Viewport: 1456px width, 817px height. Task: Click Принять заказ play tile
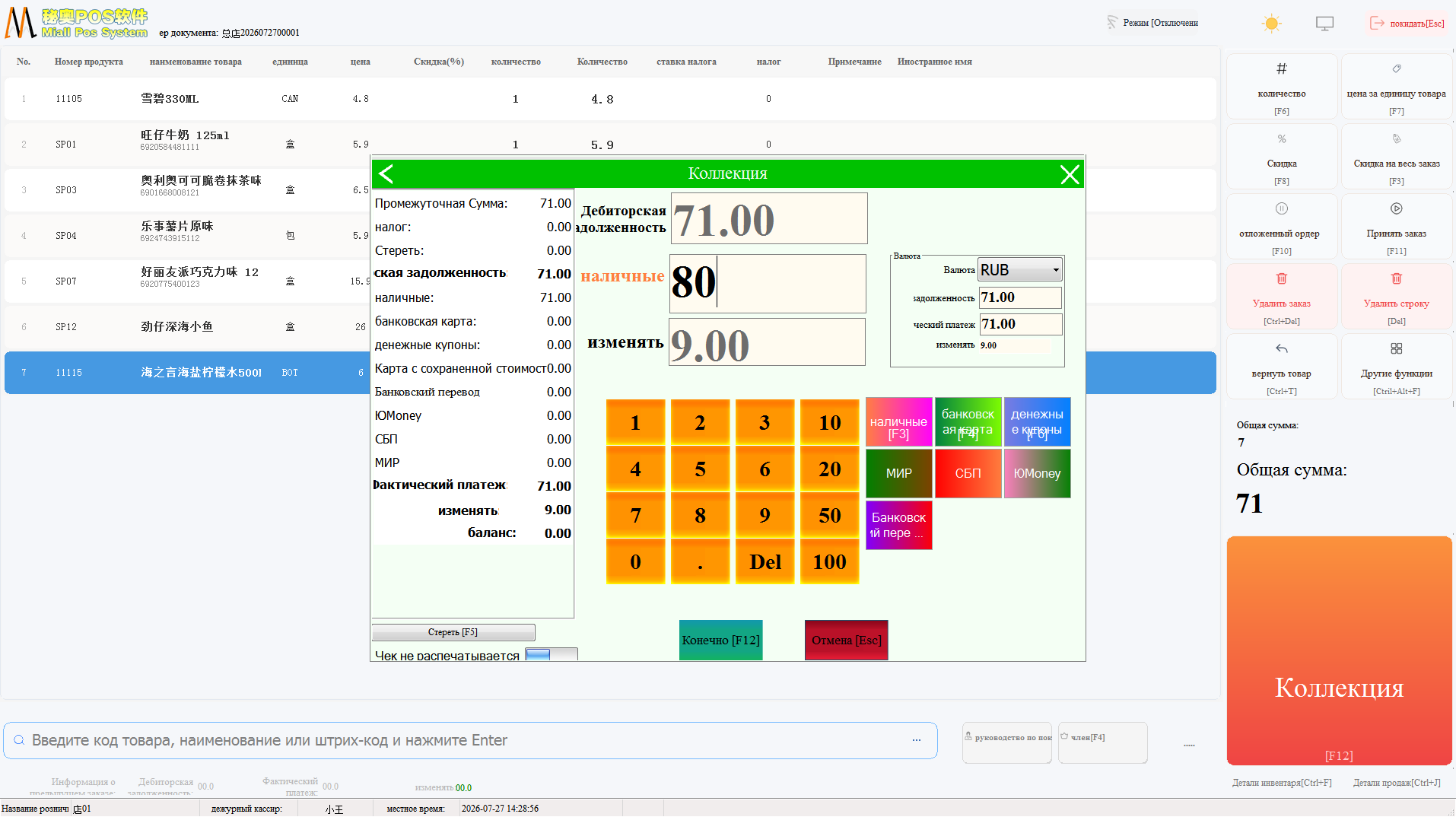click(x=1397, y=227)
